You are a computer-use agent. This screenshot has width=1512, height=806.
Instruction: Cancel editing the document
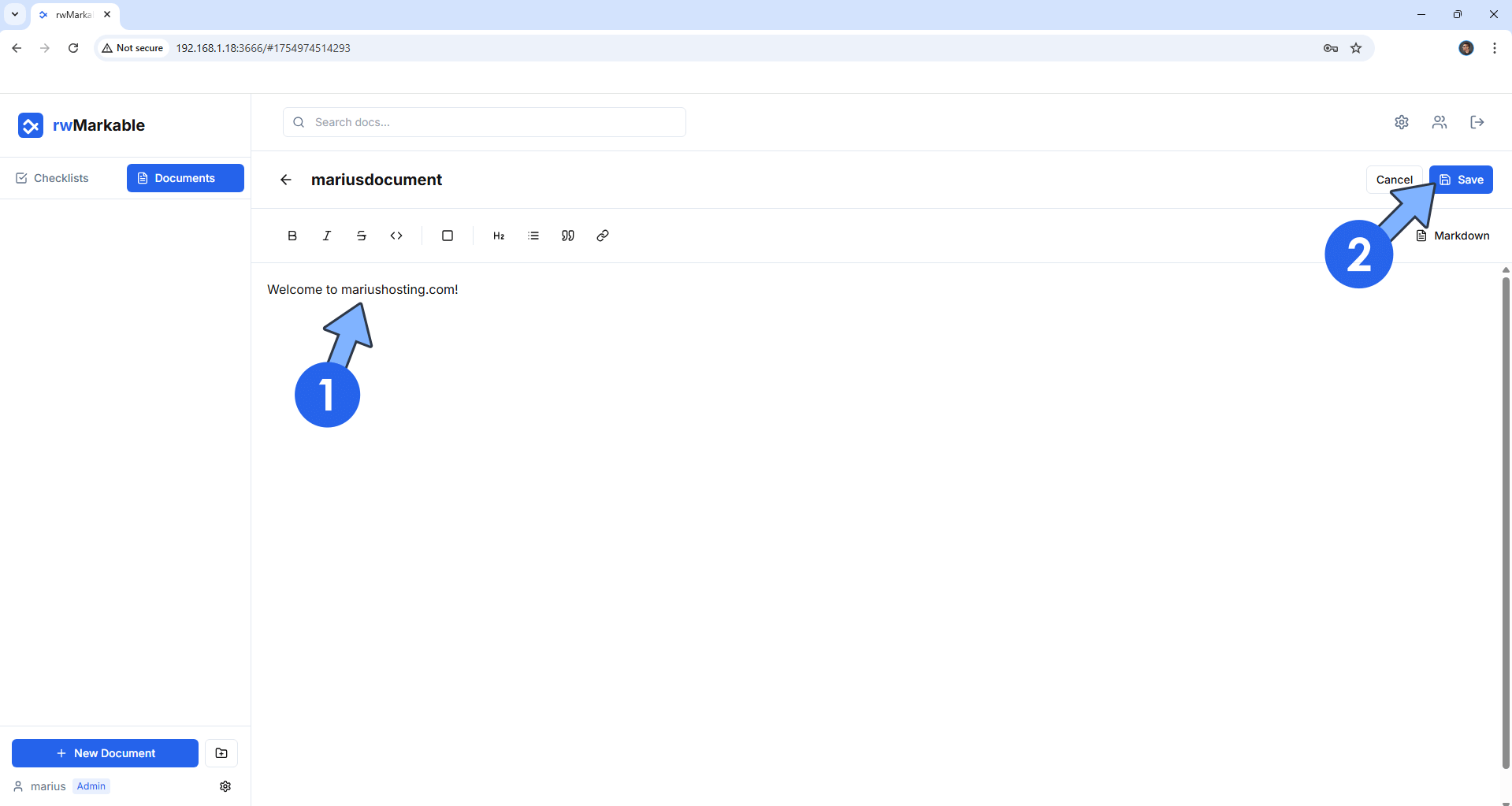(x=1394, y=180)
